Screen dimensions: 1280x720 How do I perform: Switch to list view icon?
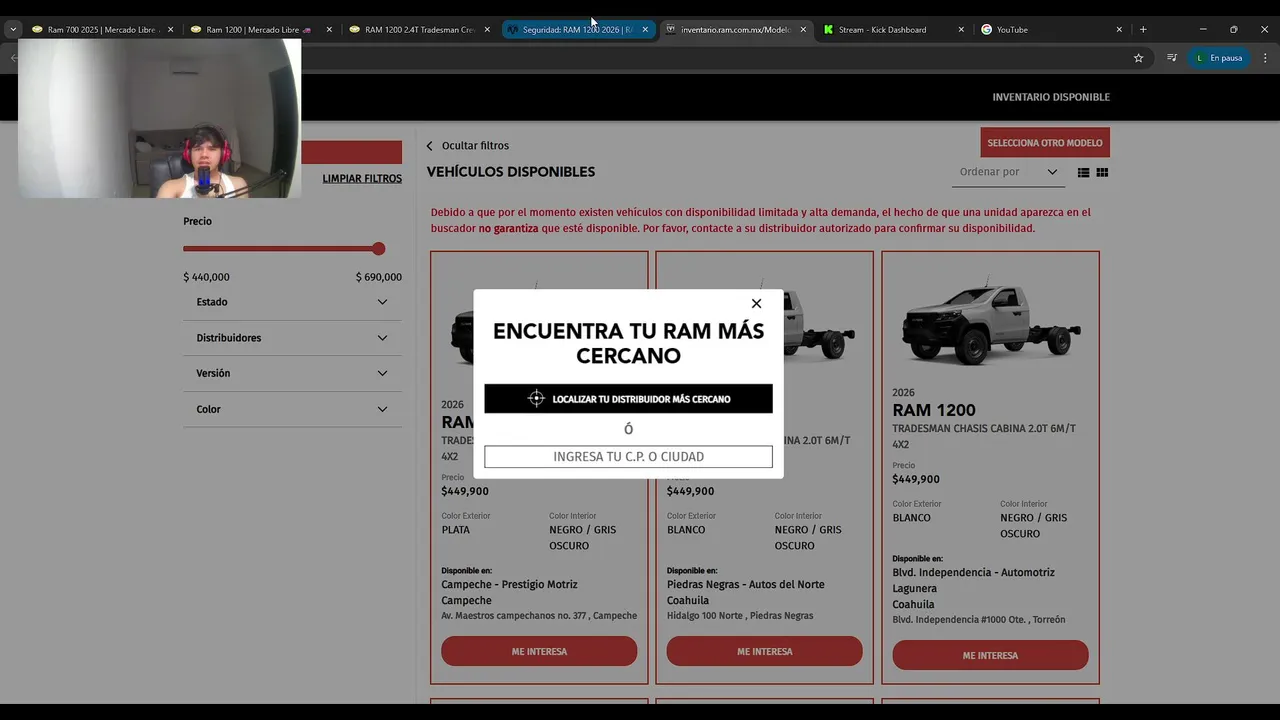(1083, 173)
